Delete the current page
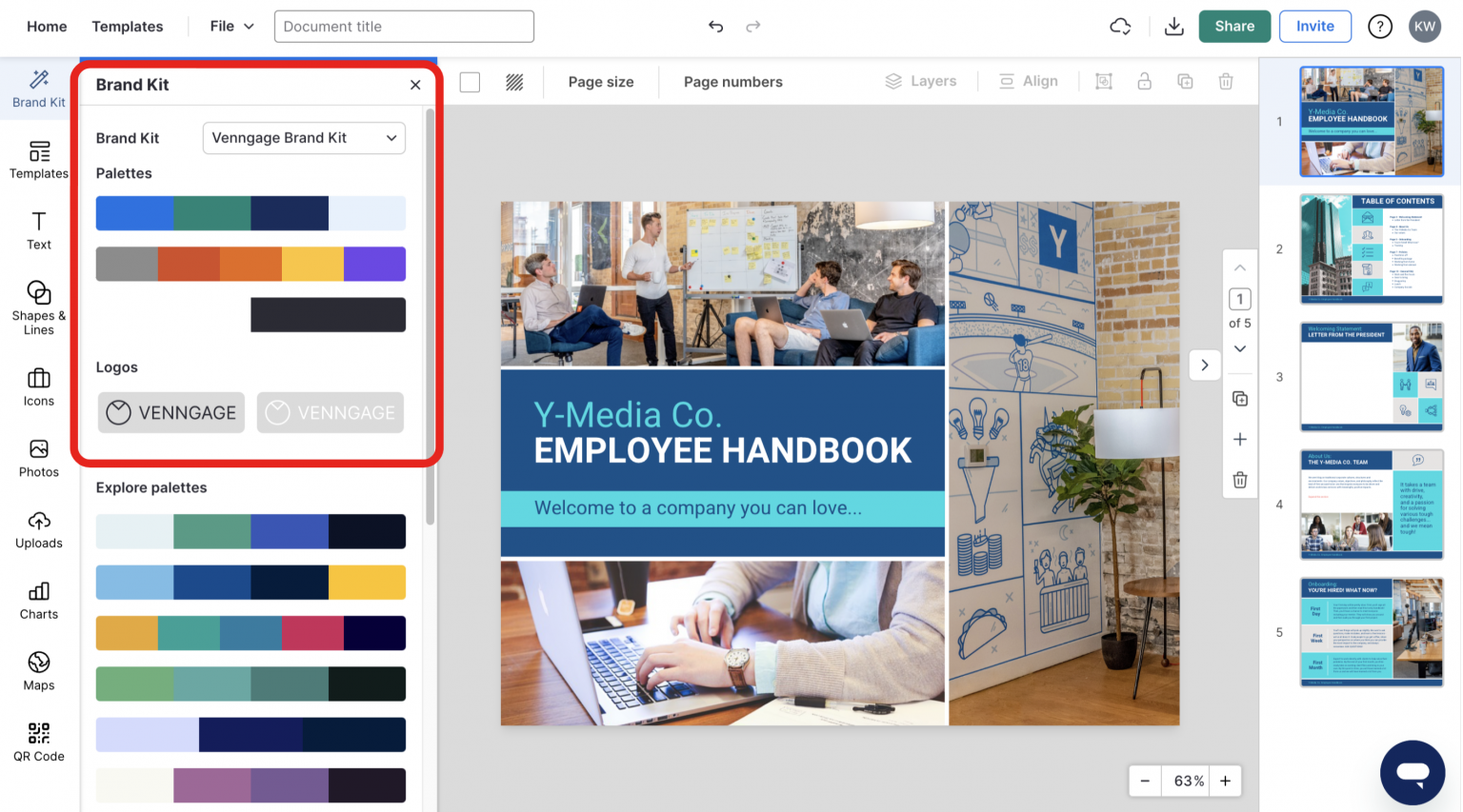 1239,480
